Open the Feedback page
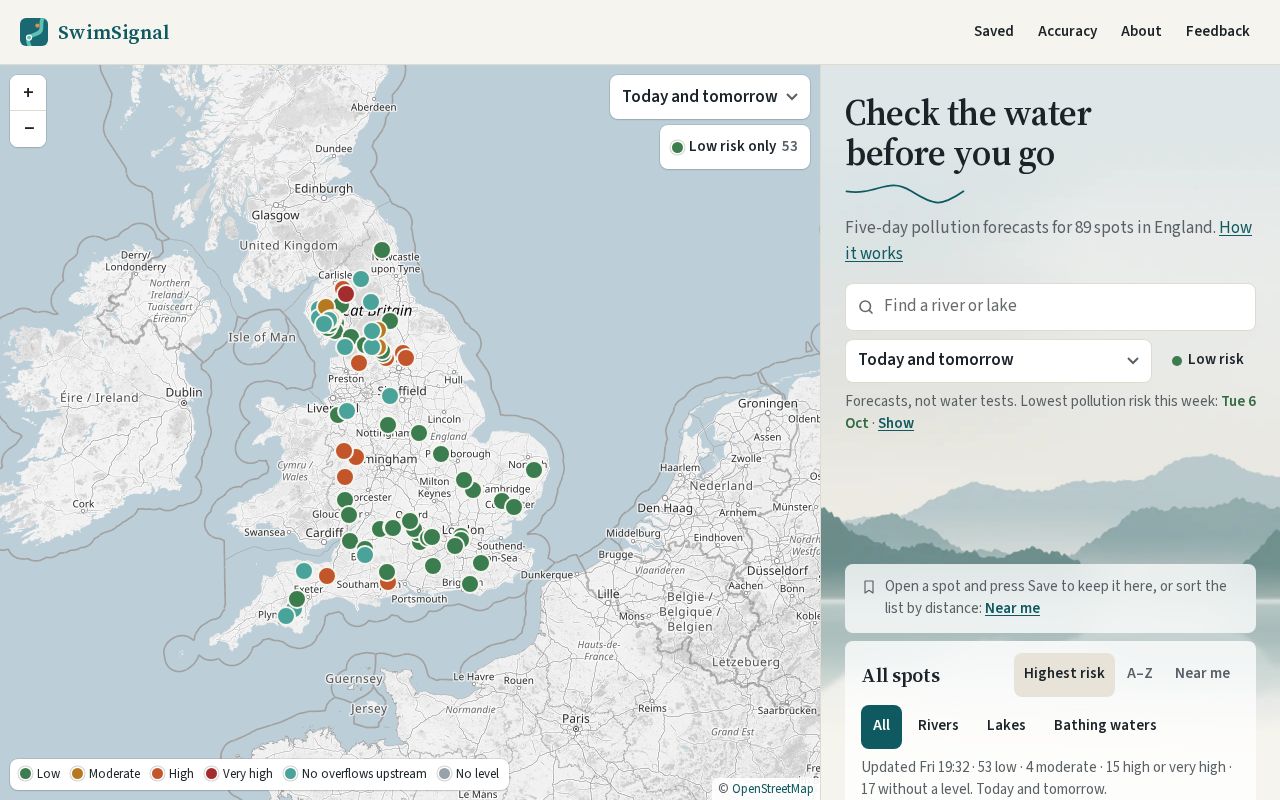 [1218, 32]
